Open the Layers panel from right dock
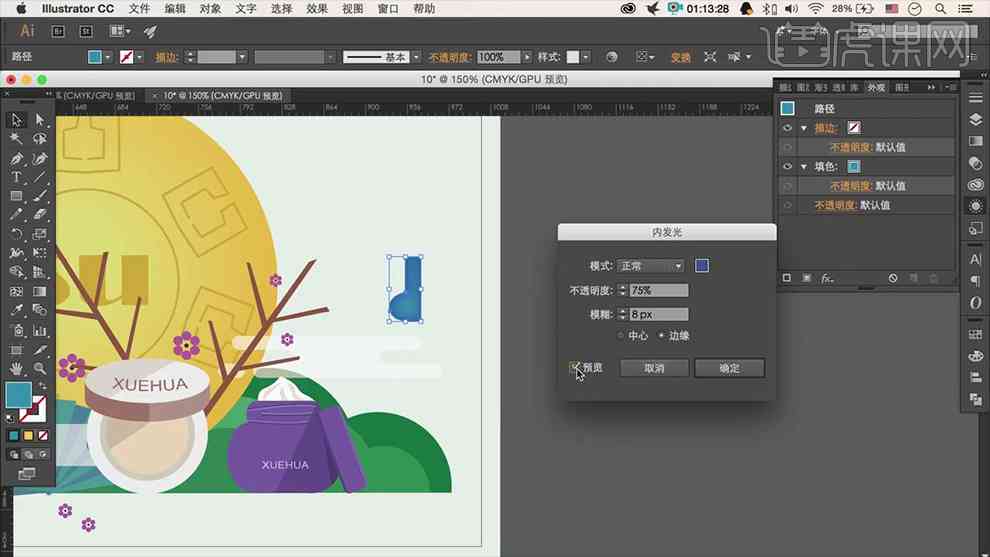This screenshot has height=557, width=990. click(x=975, y=119)
